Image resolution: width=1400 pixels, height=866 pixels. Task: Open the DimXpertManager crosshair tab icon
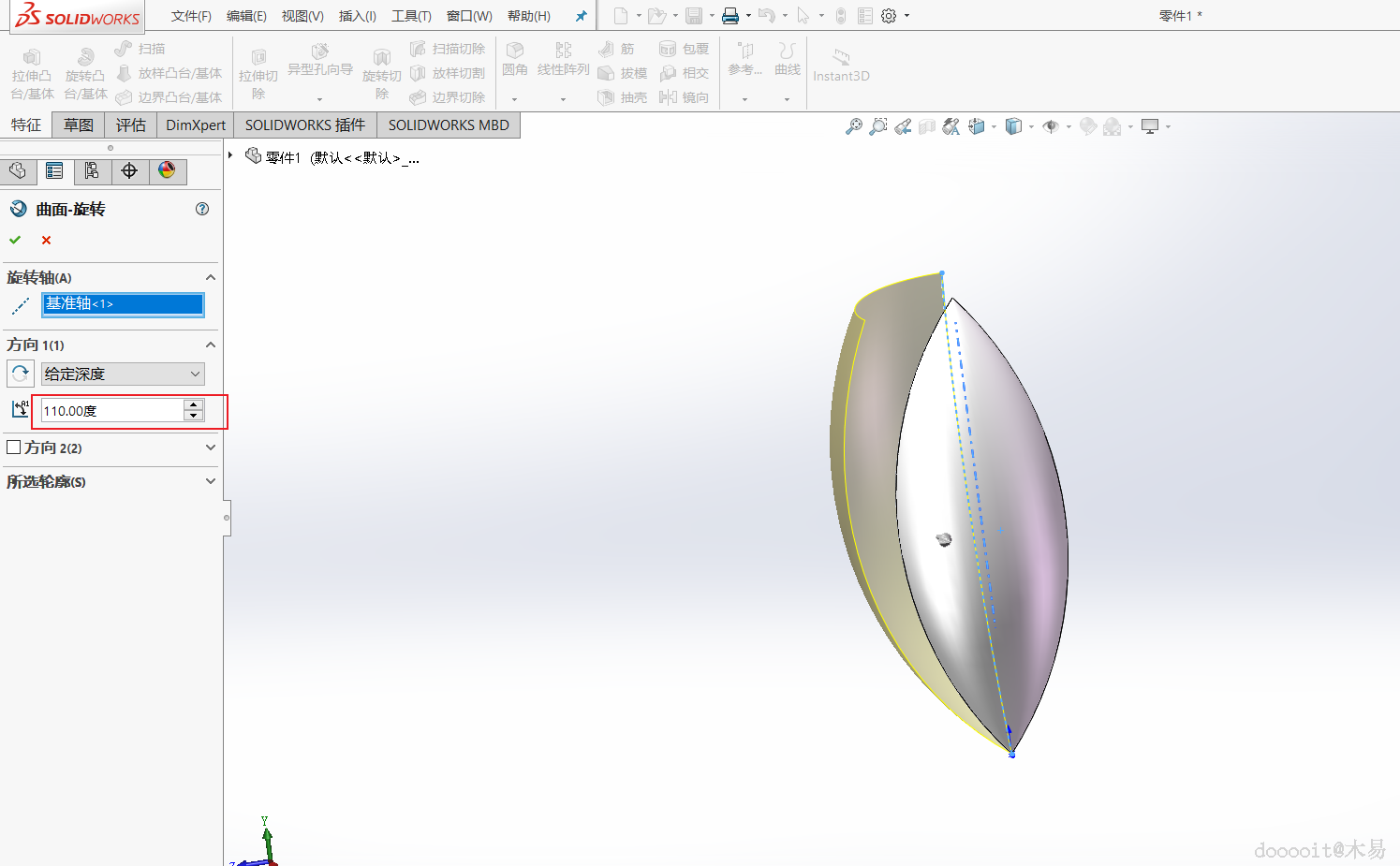click(129, 171)
